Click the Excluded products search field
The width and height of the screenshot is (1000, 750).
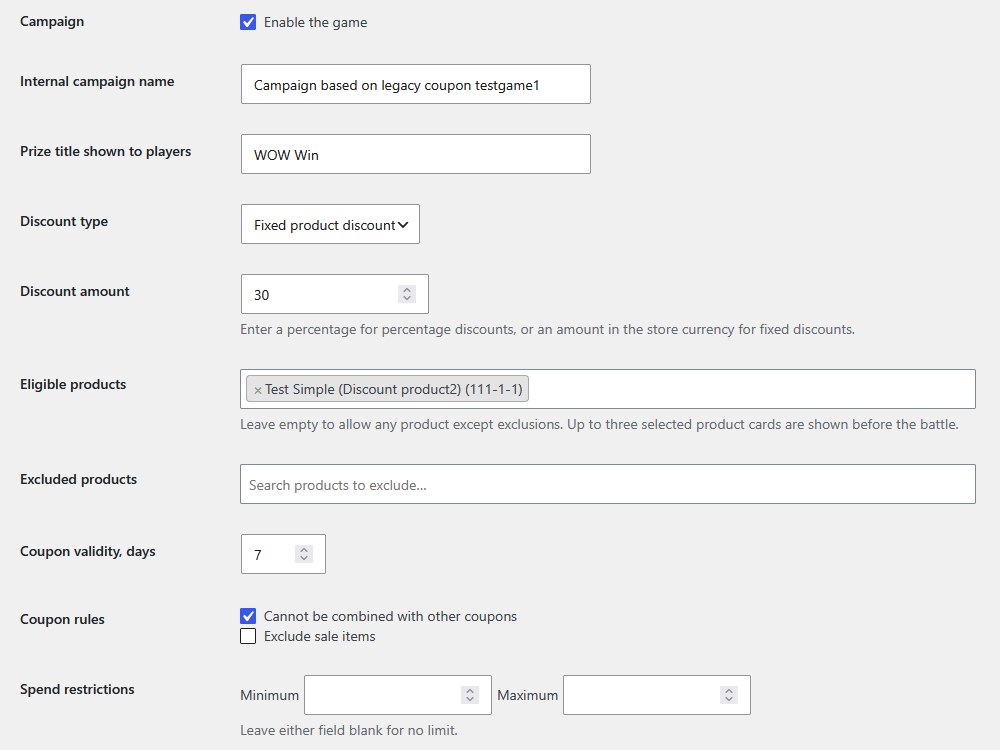click(608, 484)
